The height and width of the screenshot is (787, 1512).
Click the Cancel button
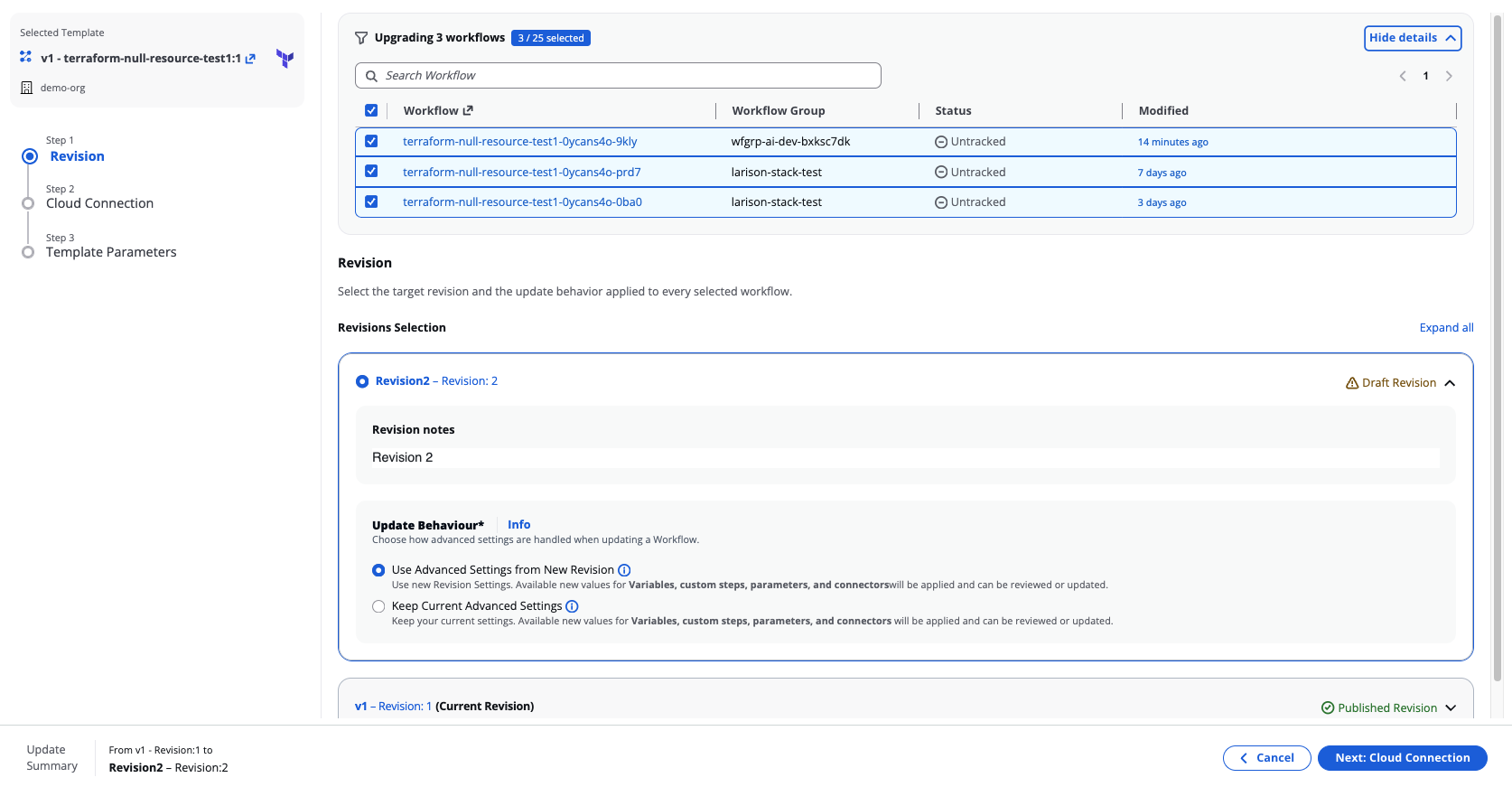click(x=1266, y=758)
